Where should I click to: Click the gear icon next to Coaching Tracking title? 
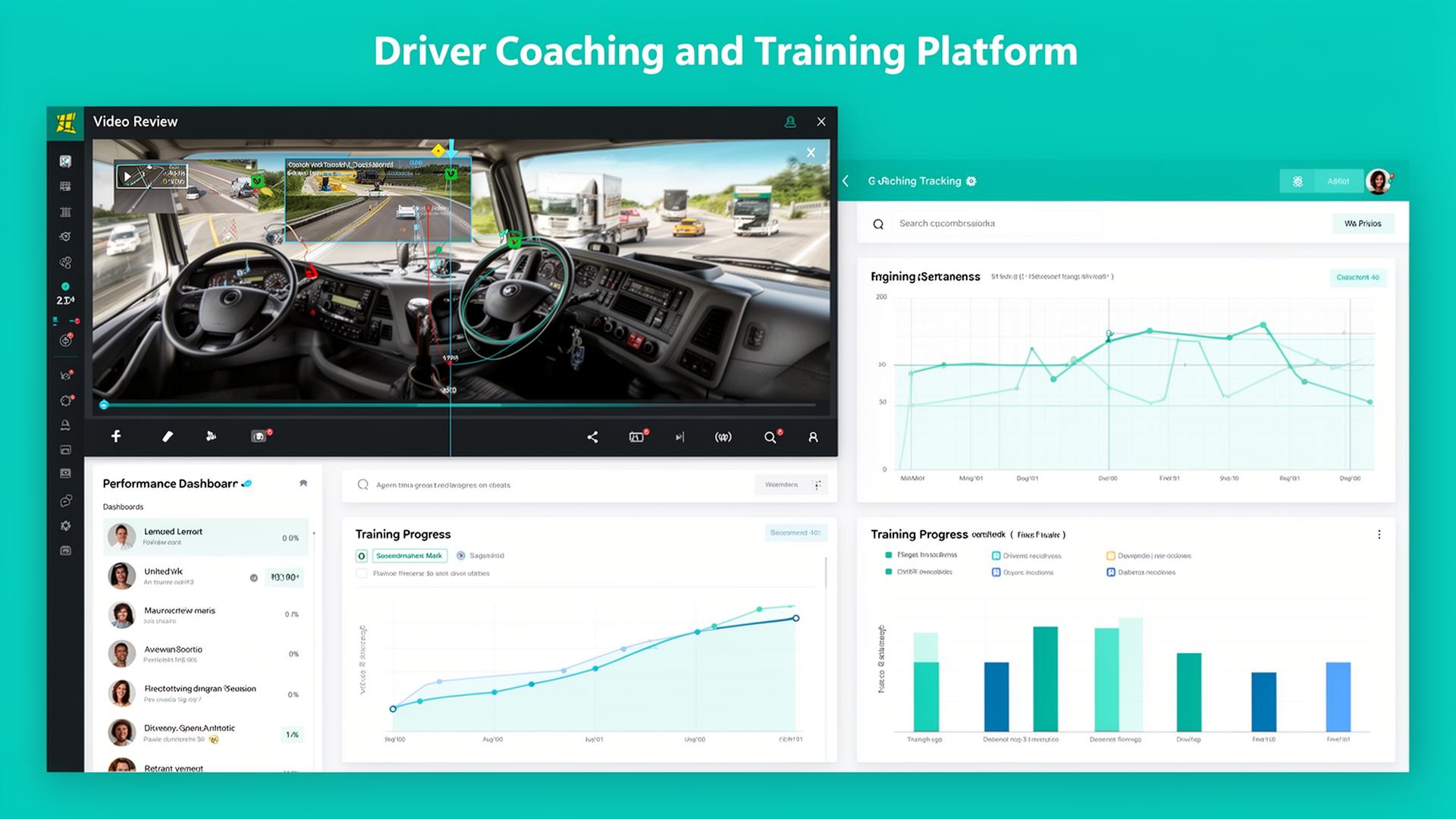tap(971, 181)
